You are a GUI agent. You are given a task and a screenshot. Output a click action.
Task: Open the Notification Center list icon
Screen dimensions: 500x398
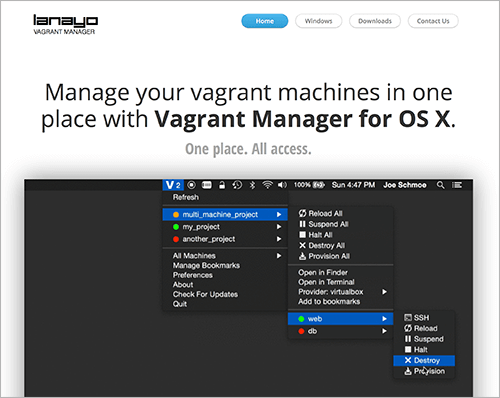[457, 185]
